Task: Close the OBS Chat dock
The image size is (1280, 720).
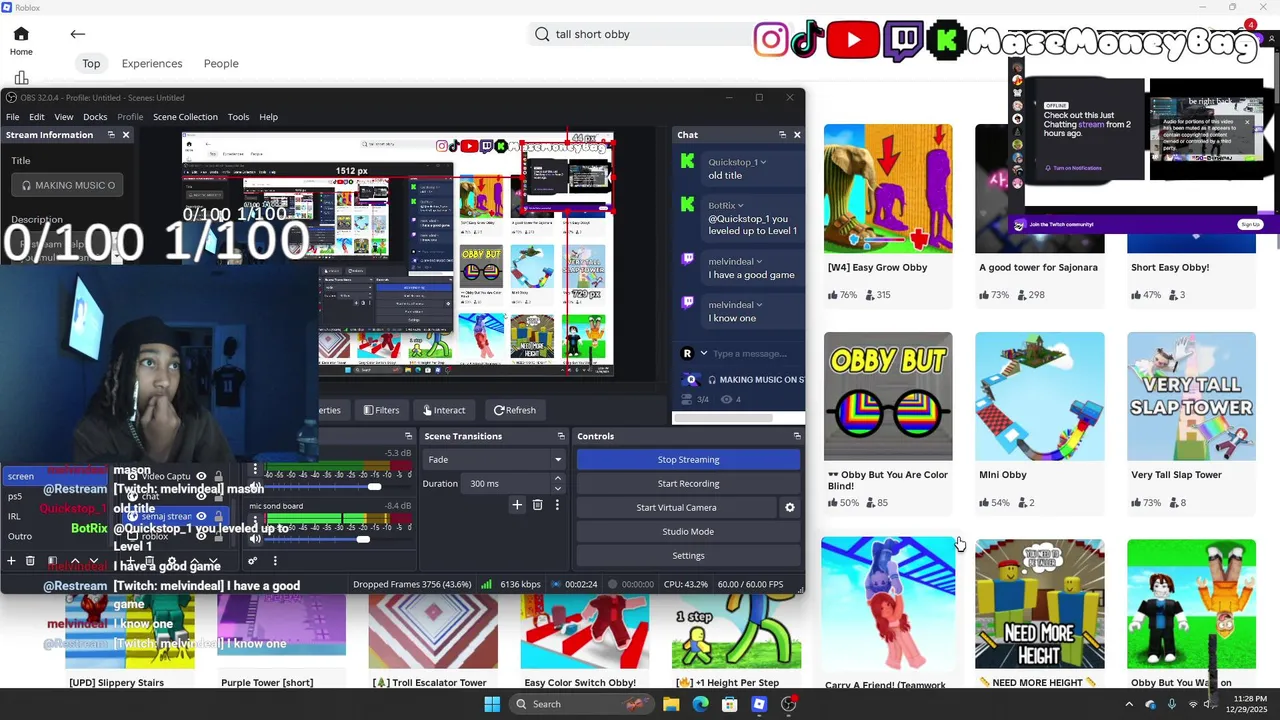Action: coord(797,135)
